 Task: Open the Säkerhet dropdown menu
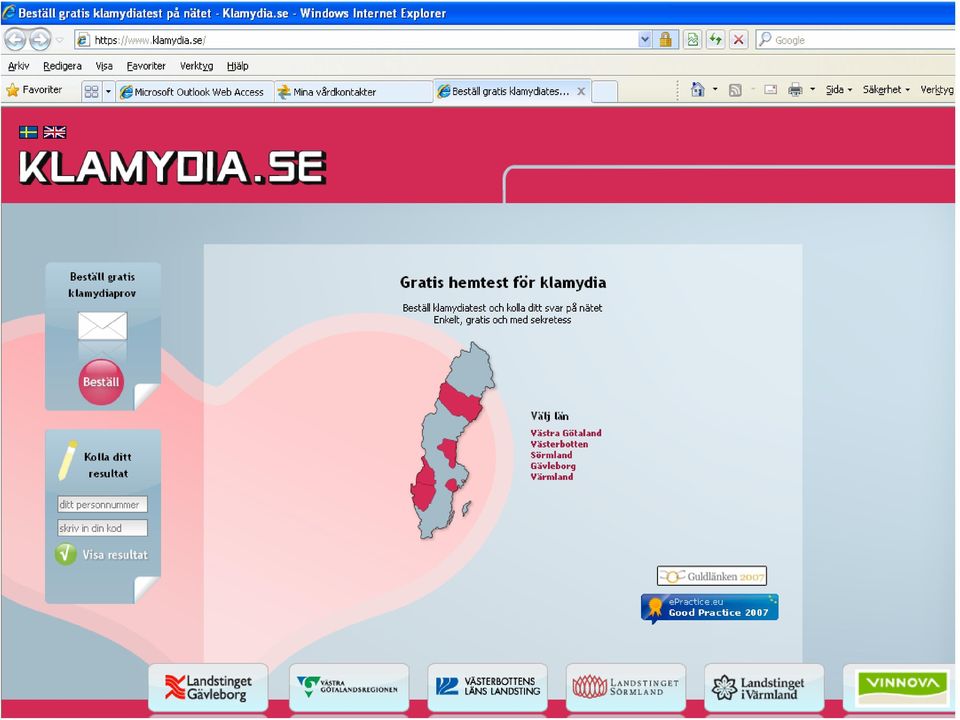coord(886,89)
